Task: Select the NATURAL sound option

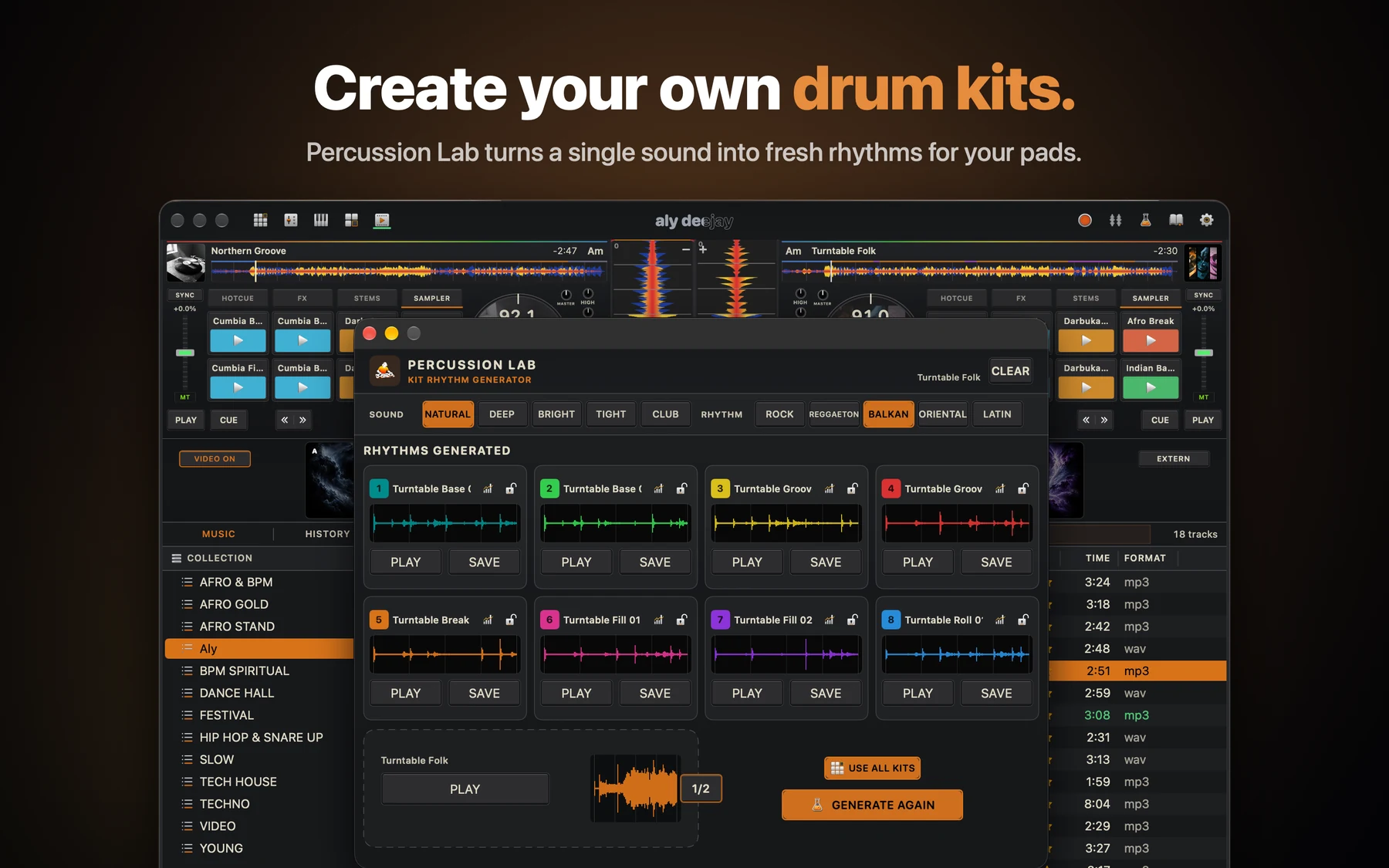Action: pyautogui.click(x=448, y=414)
